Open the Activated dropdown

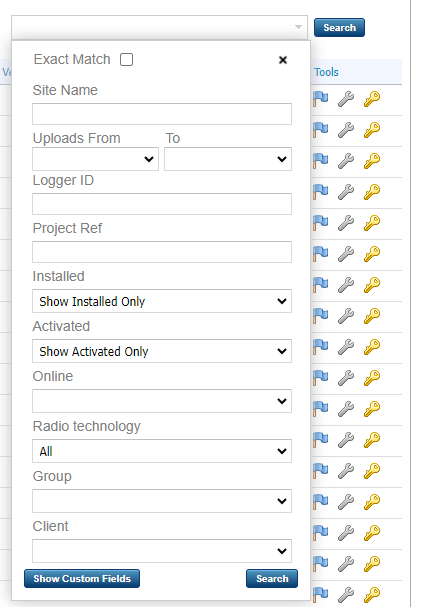point(162,351)
